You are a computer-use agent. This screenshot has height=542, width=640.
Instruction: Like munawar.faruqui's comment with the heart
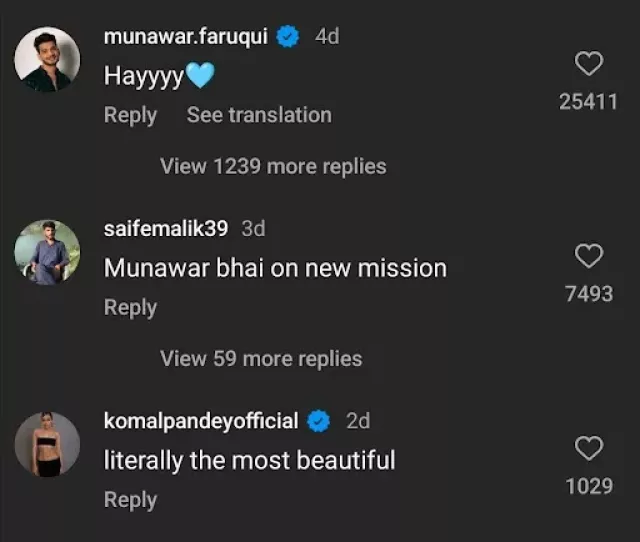pos(589,65)
